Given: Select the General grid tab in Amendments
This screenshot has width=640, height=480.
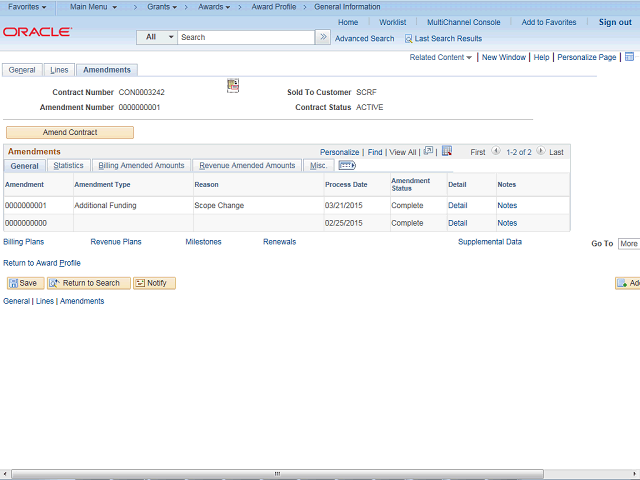Looking at the screenshot, I should (x=24, y=166).
